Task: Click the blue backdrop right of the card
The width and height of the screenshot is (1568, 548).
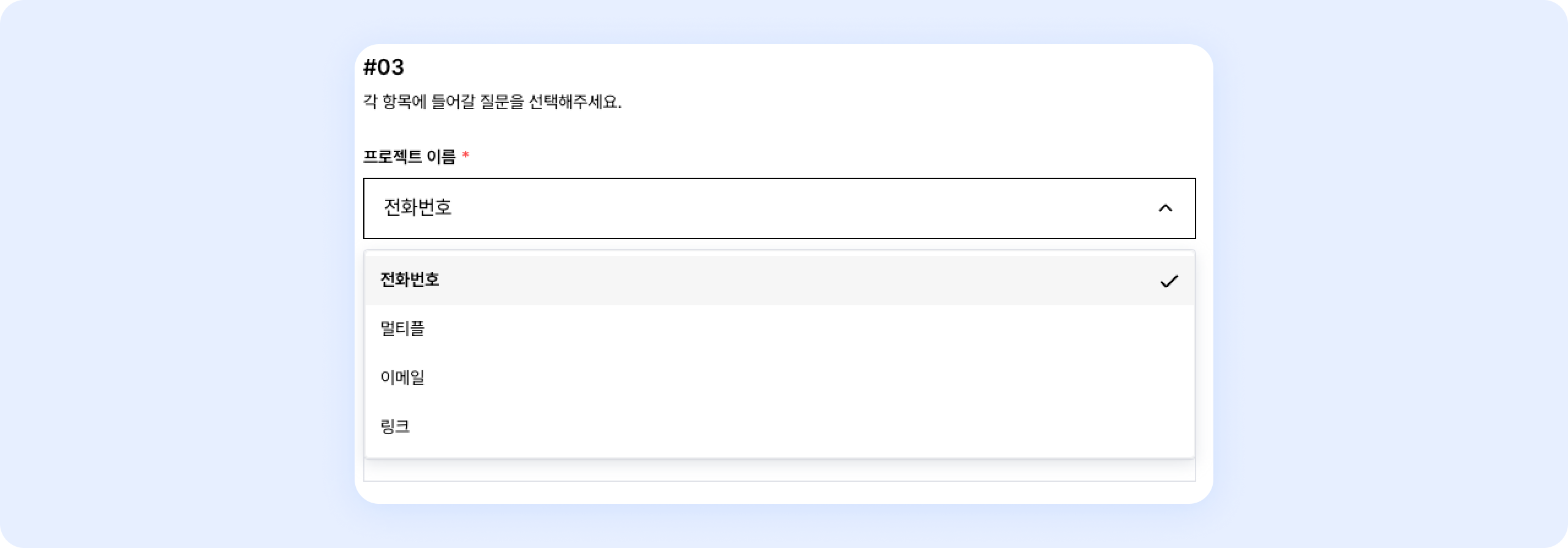Action: click(x=1390, y=274)
